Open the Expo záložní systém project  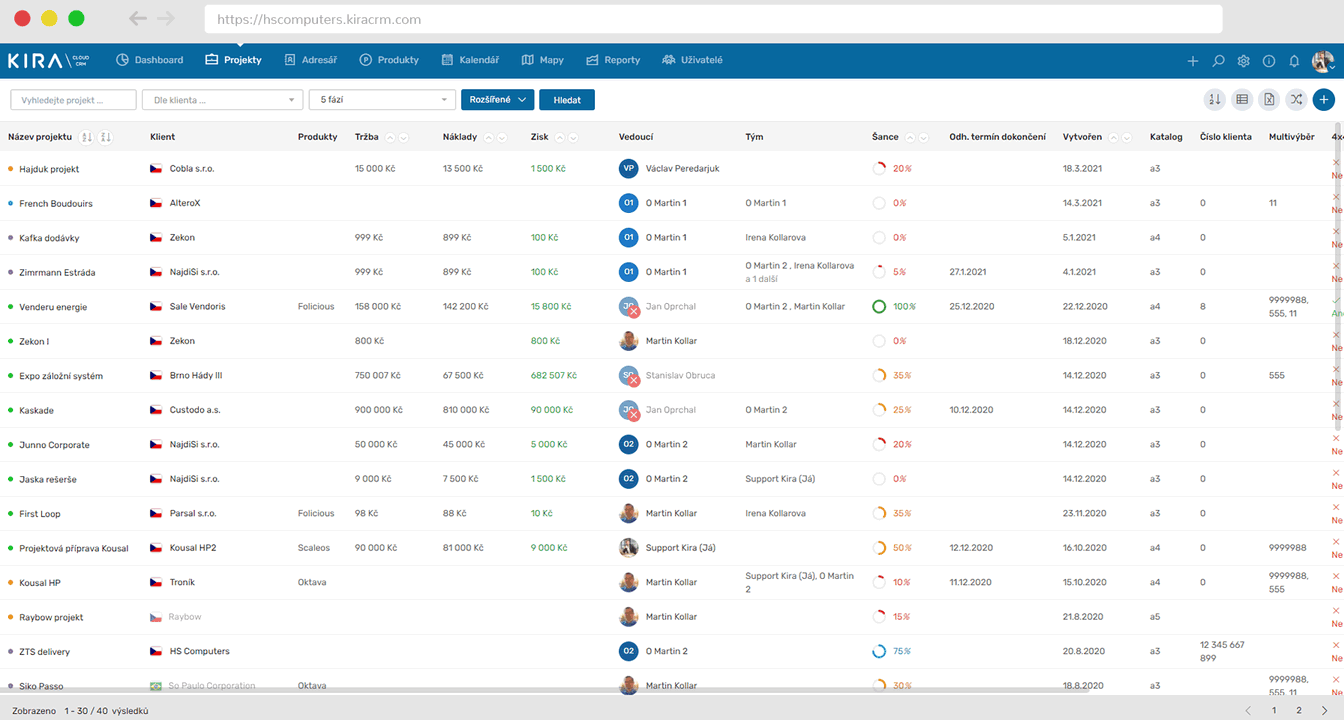(x=61, y=376)
